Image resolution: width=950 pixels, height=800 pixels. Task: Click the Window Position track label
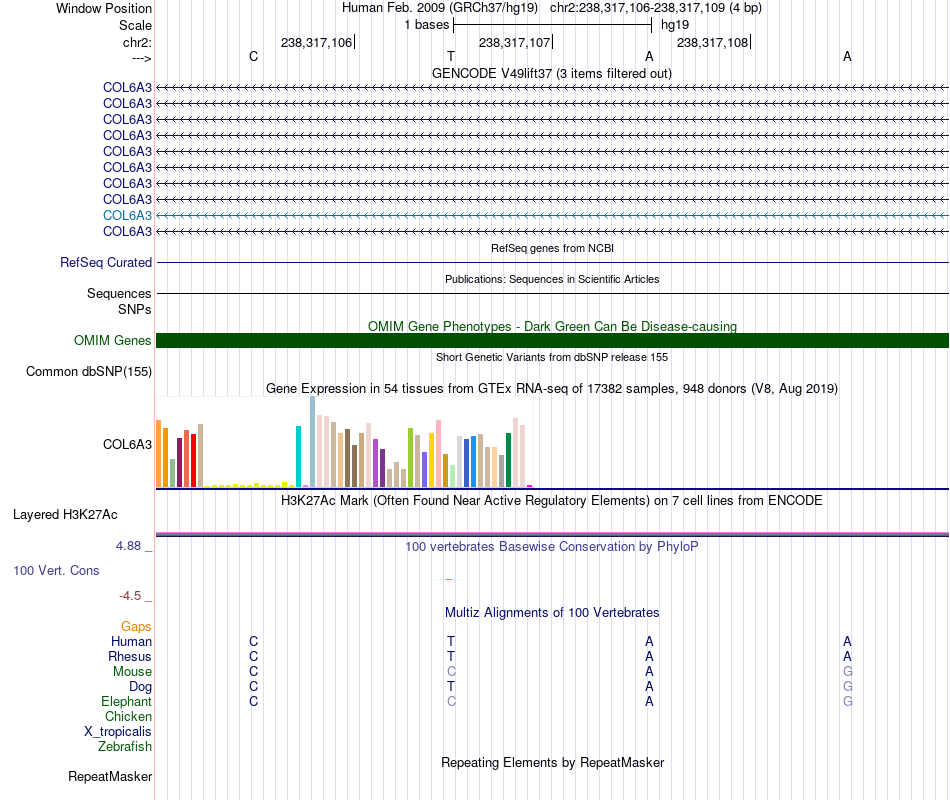[104, 8]
